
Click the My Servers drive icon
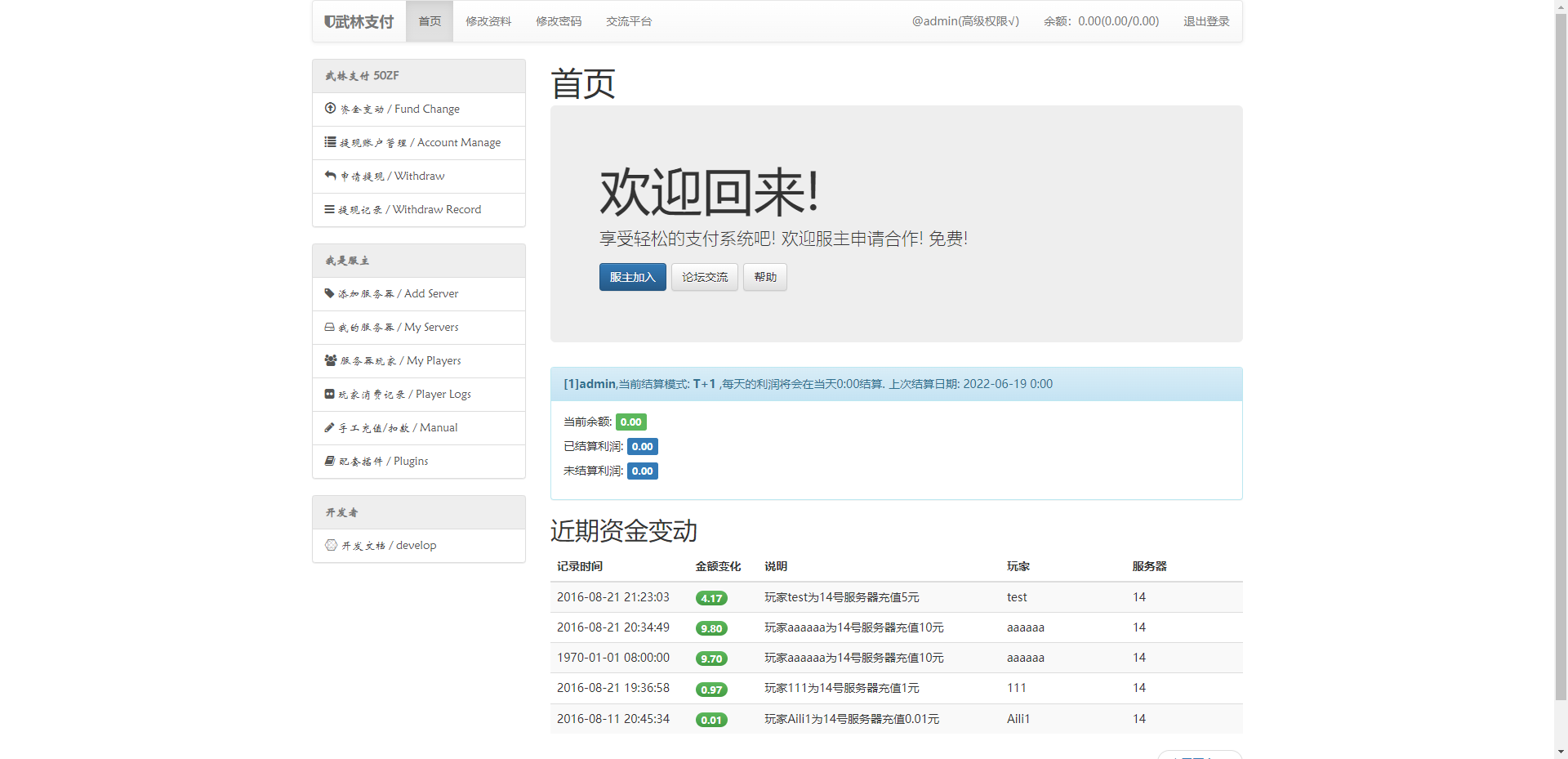(329, 327)
